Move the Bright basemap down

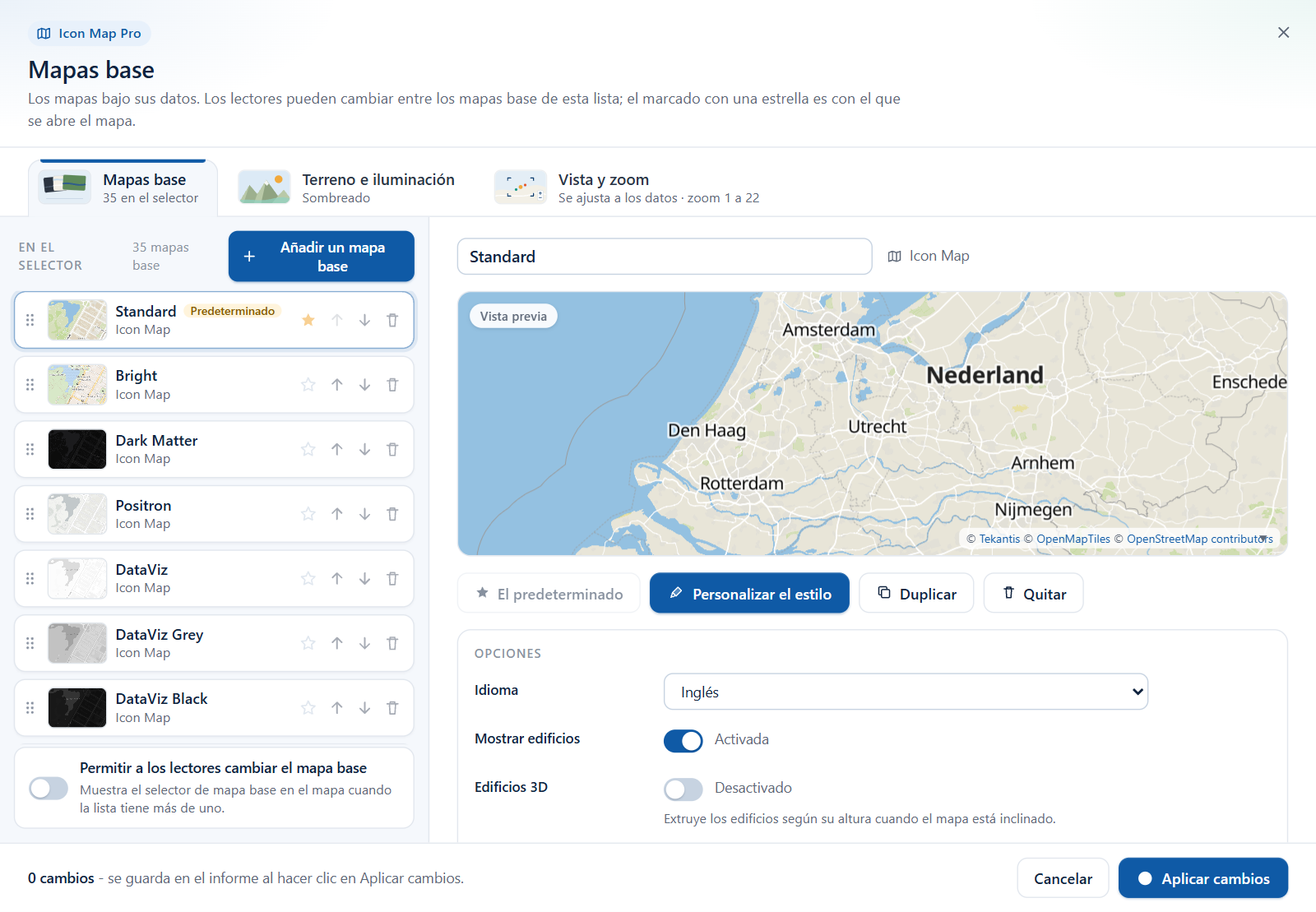364,385
